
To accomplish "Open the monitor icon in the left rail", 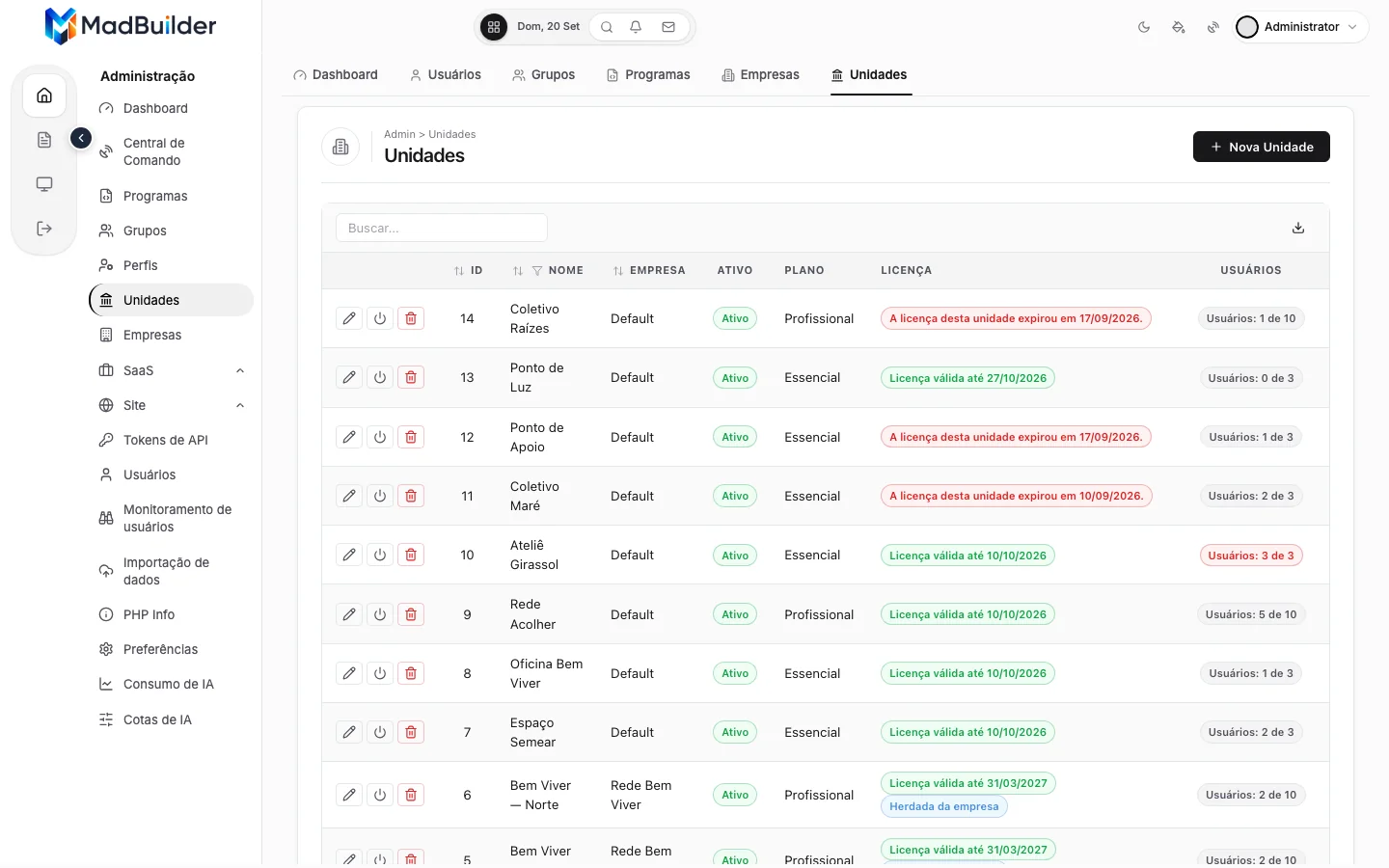I will (44, 184).
